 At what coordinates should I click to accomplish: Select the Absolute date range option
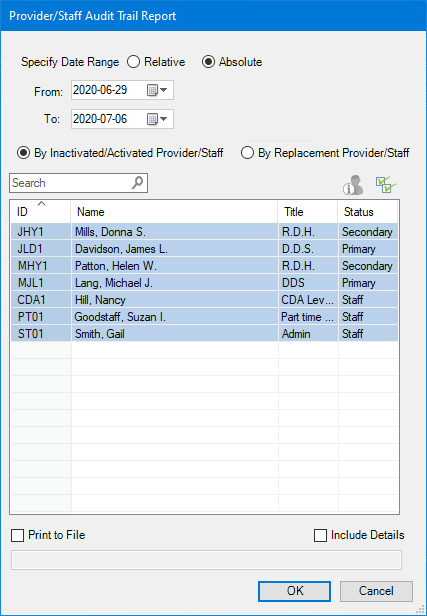(x=232, y=62)
